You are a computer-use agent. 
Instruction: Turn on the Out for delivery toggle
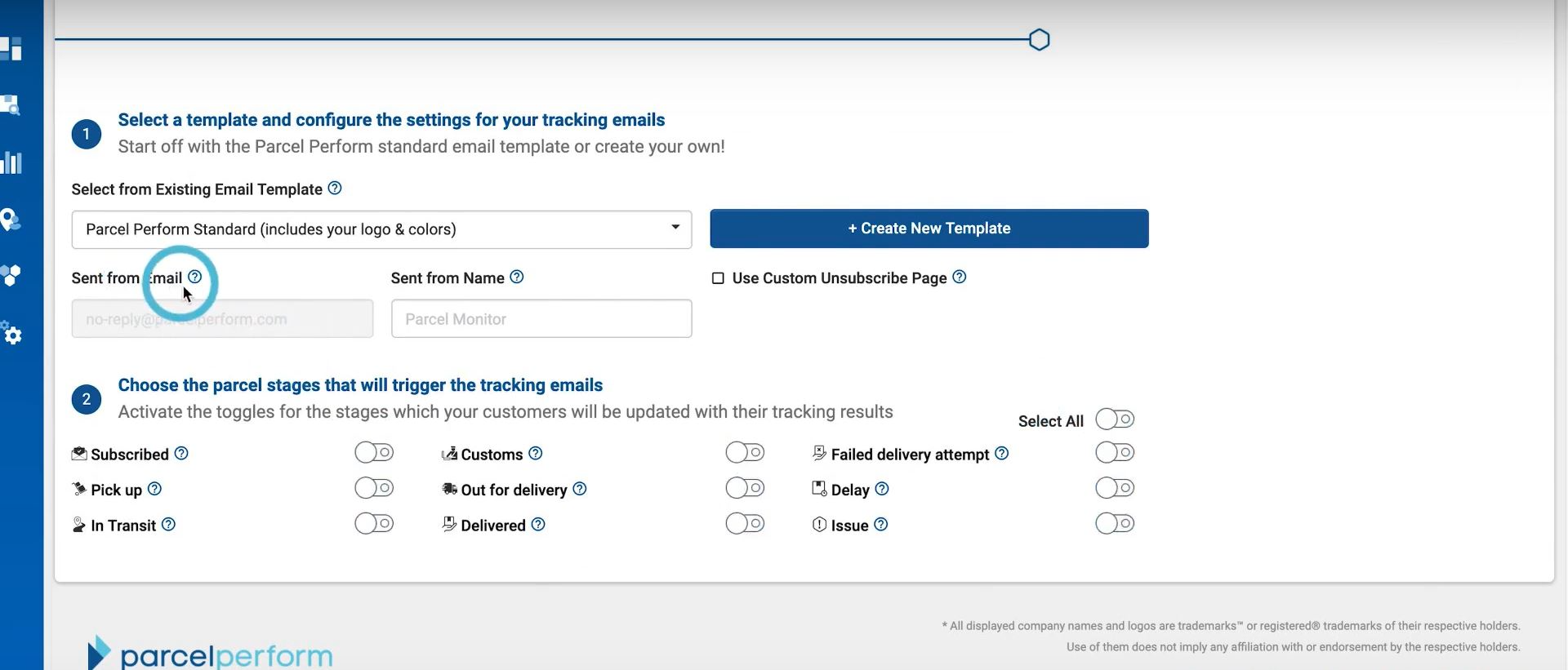point(745,489)
